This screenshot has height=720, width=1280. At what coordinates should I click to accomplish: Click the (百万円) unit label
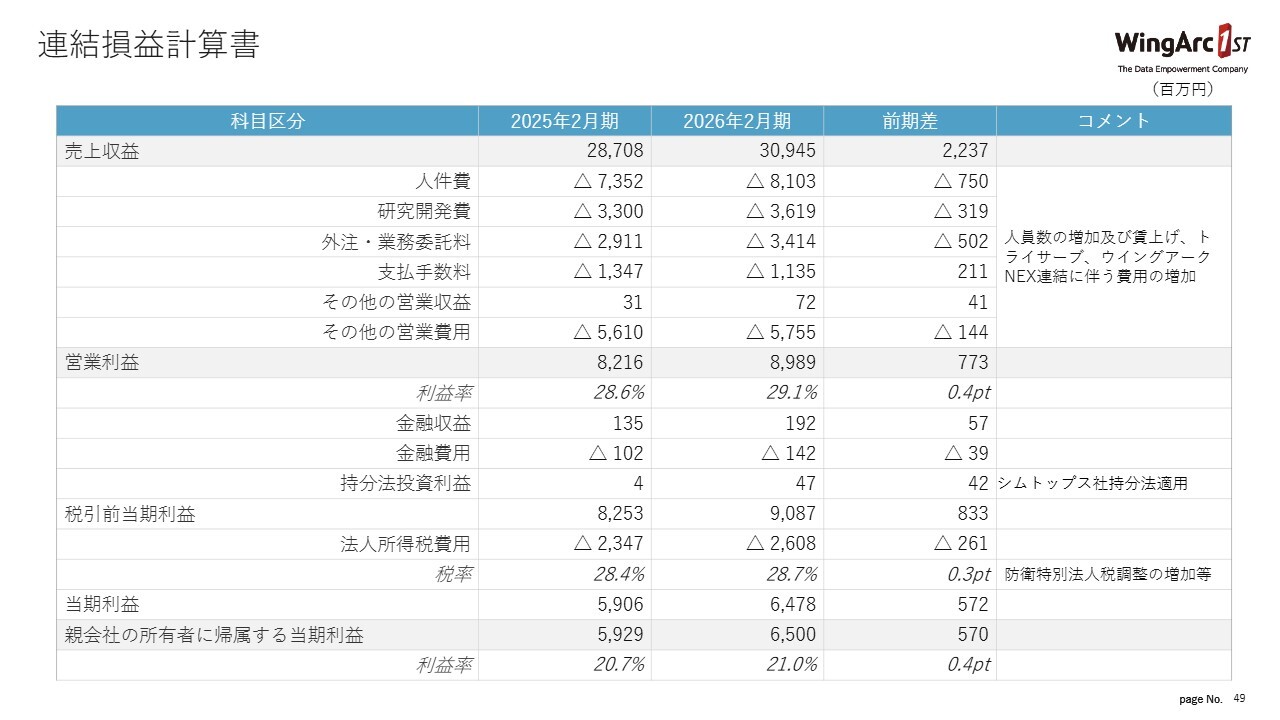tap(1183, 89)
